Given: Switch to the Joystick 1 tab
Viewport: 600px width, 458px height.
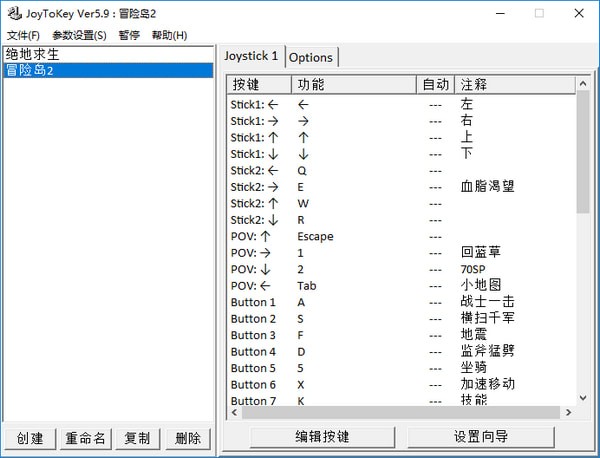Looking at the screenshot, I should tap(251, 56).
